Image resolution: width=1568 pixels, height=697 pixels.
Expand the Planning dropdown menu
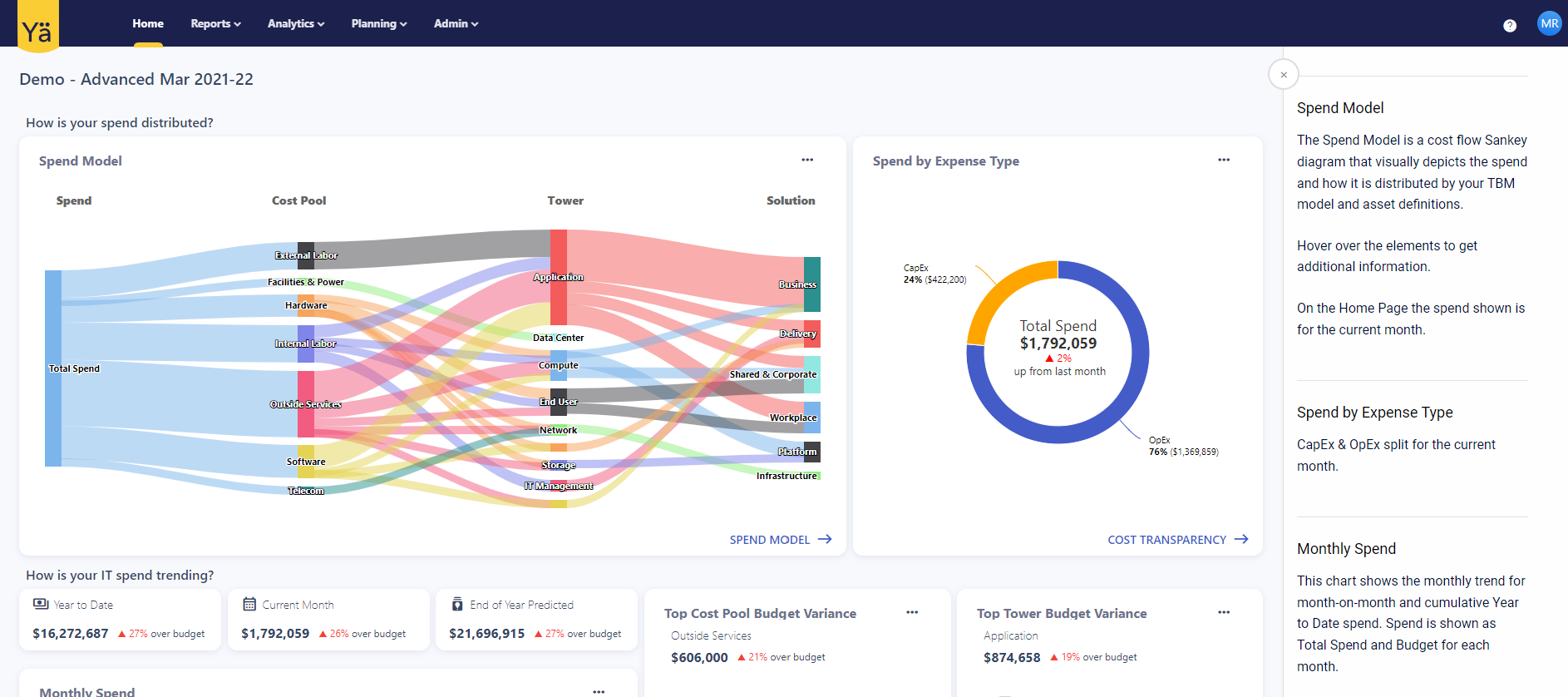[378, 23]
